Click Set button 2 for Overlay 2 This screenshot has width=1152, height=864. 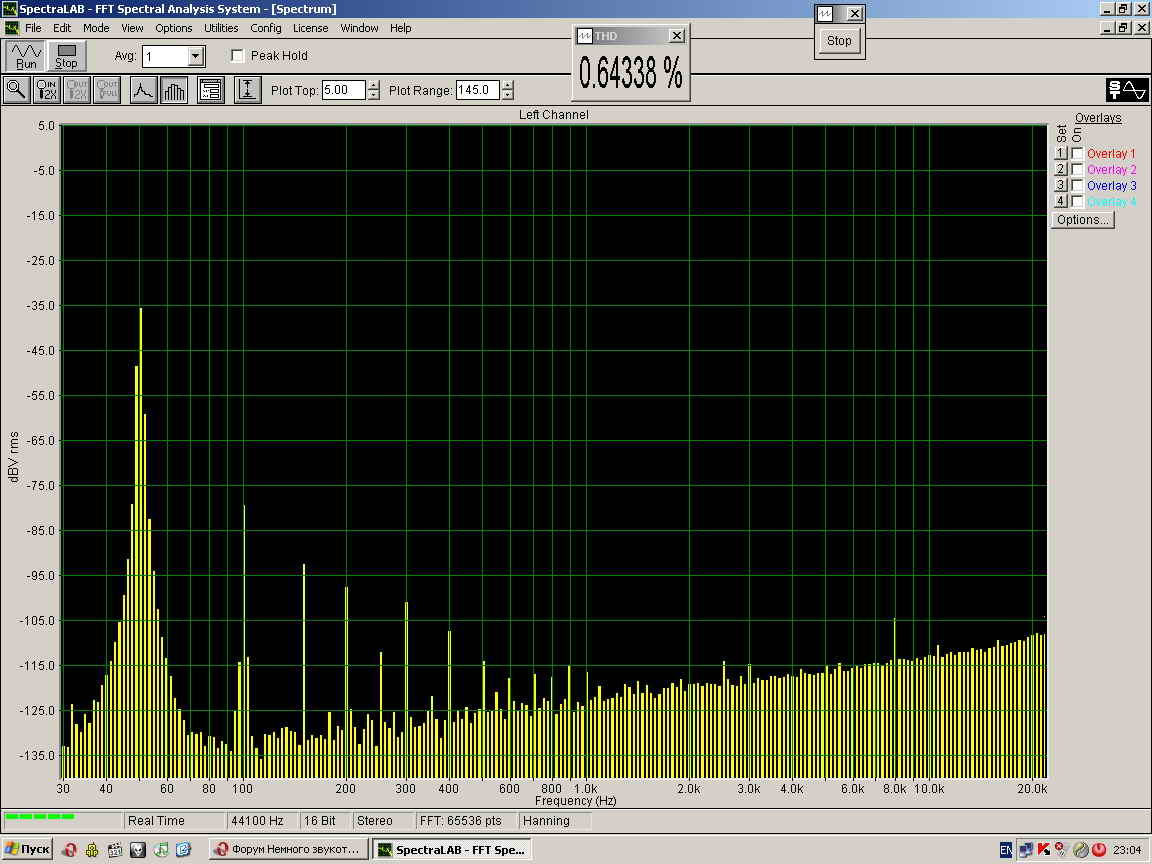tap(1061, 170)
